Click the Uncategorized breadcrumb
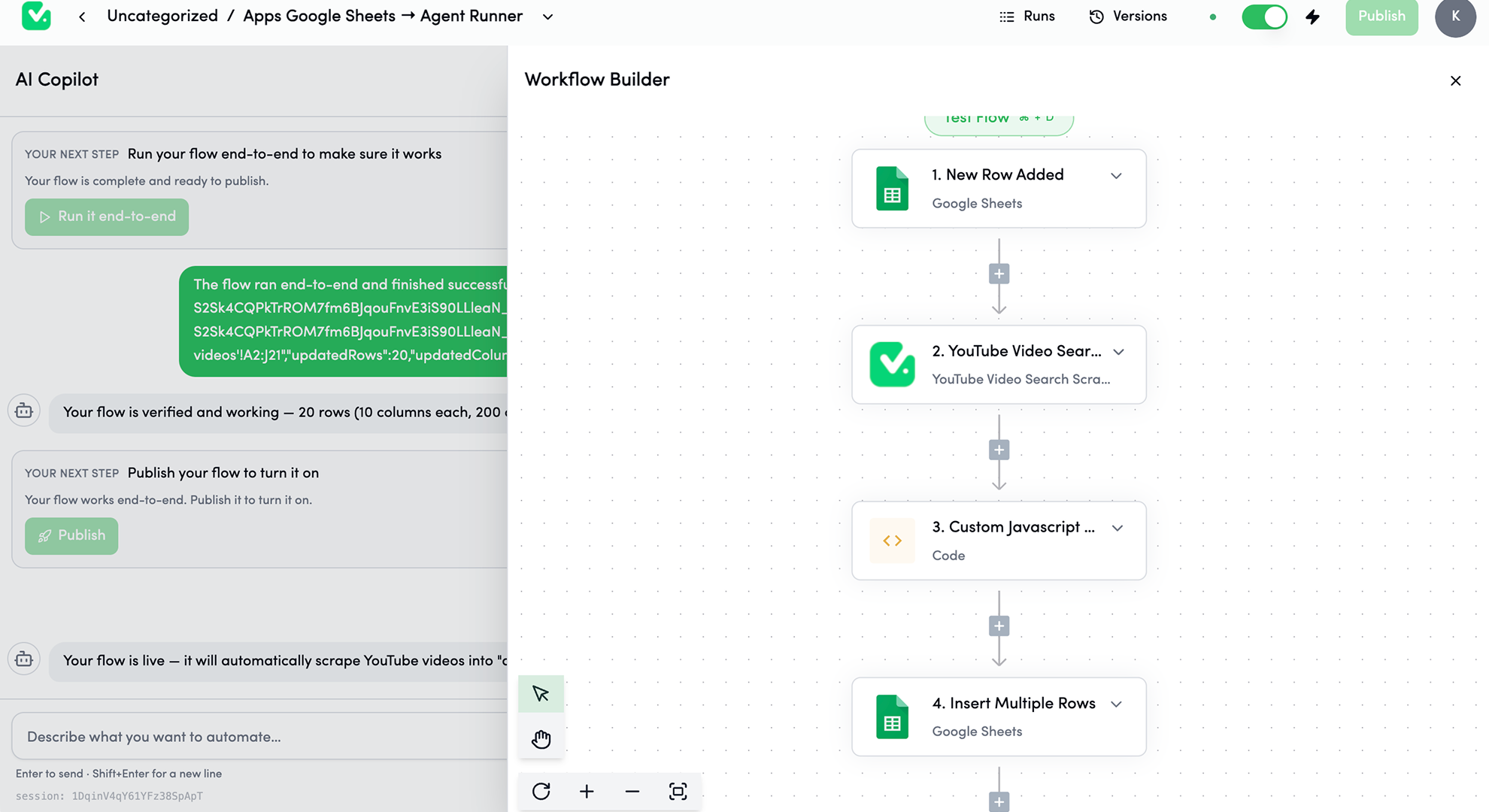 pos(162,17)
